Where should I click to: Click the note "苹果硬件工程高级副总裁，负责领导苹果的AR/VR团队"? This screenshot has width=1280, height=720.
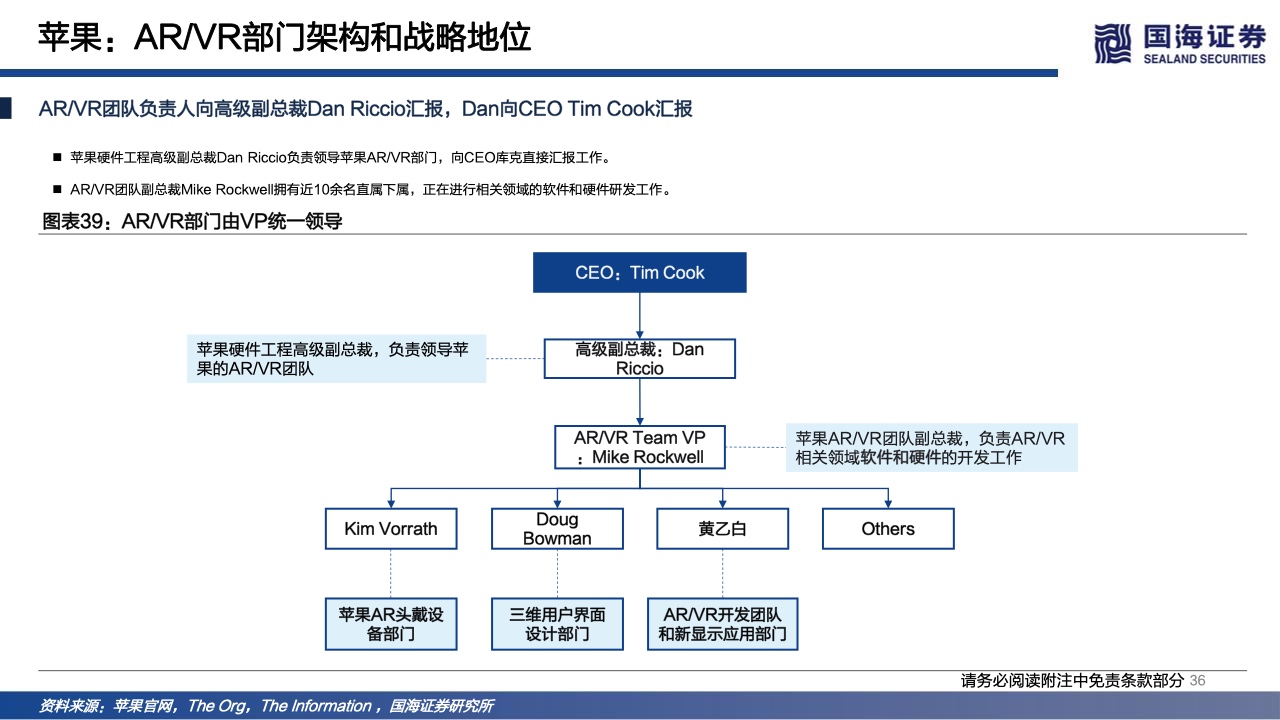coord(336,360)
